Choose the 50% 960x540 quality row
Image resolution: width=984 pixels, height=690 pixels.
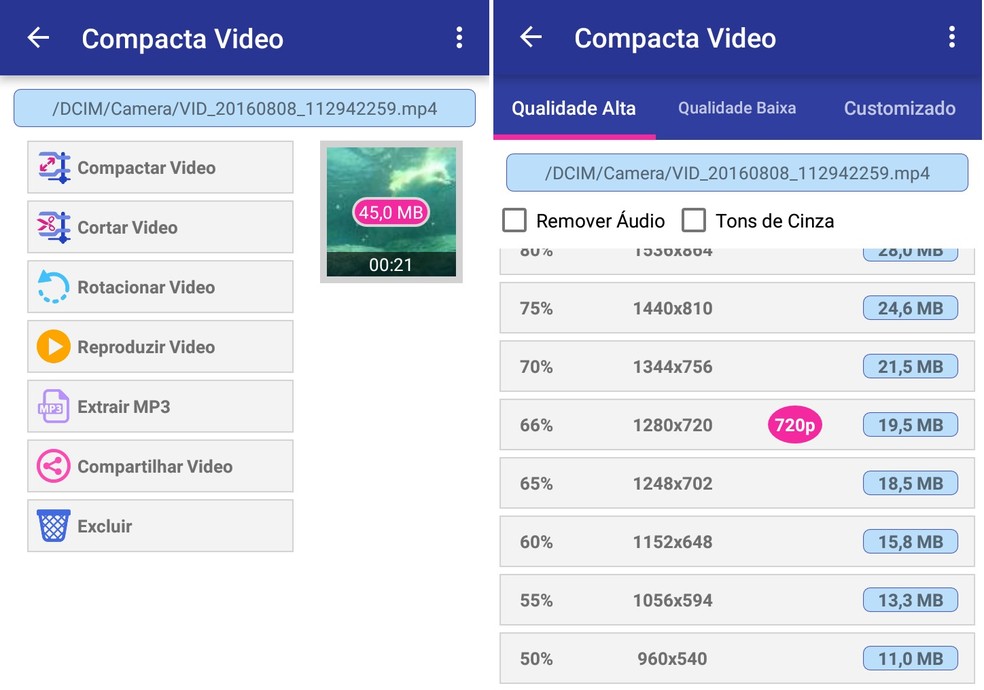click(737, 659)
